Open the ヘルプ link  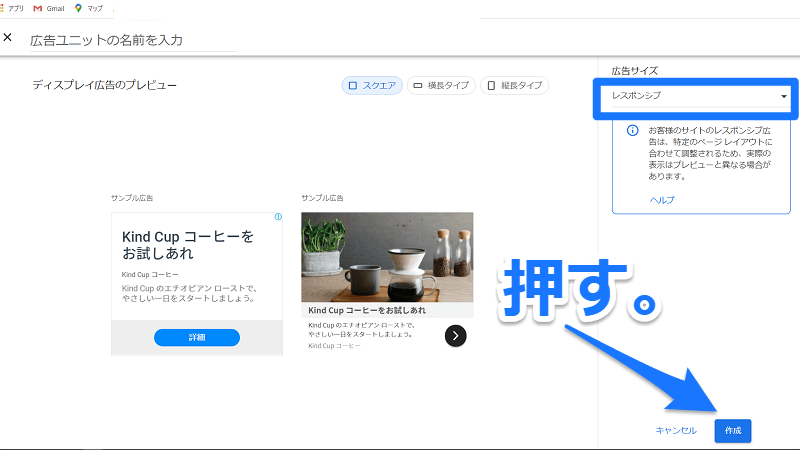pyautogui.click(x=661, y=200)
